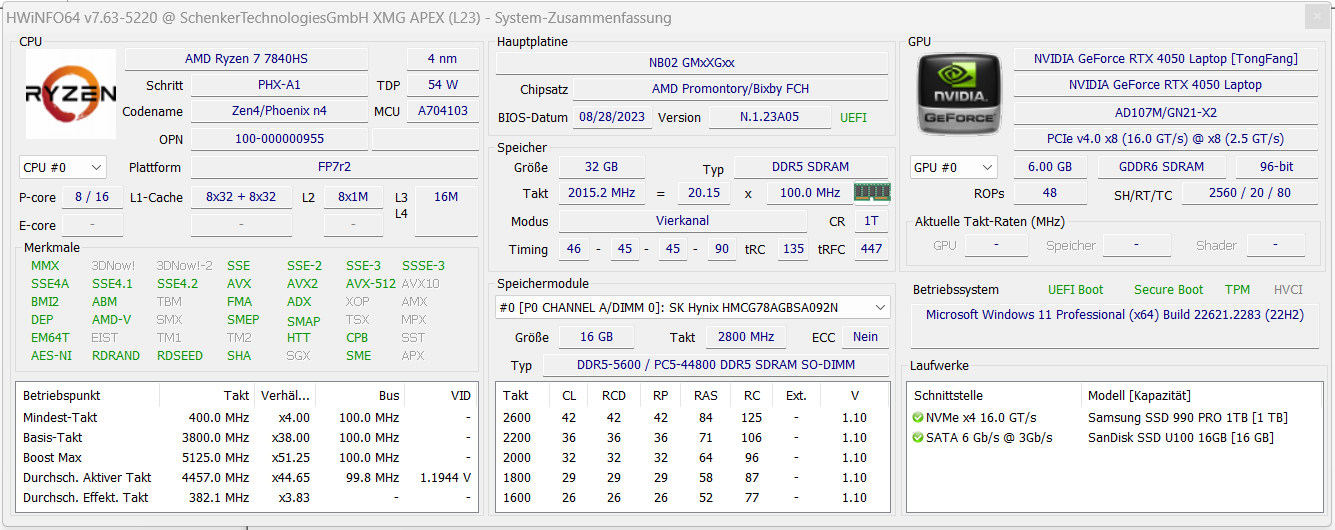Close the System-Zusammenfassung window
The image size is (1335, 530).
[x=1318, y=17]
